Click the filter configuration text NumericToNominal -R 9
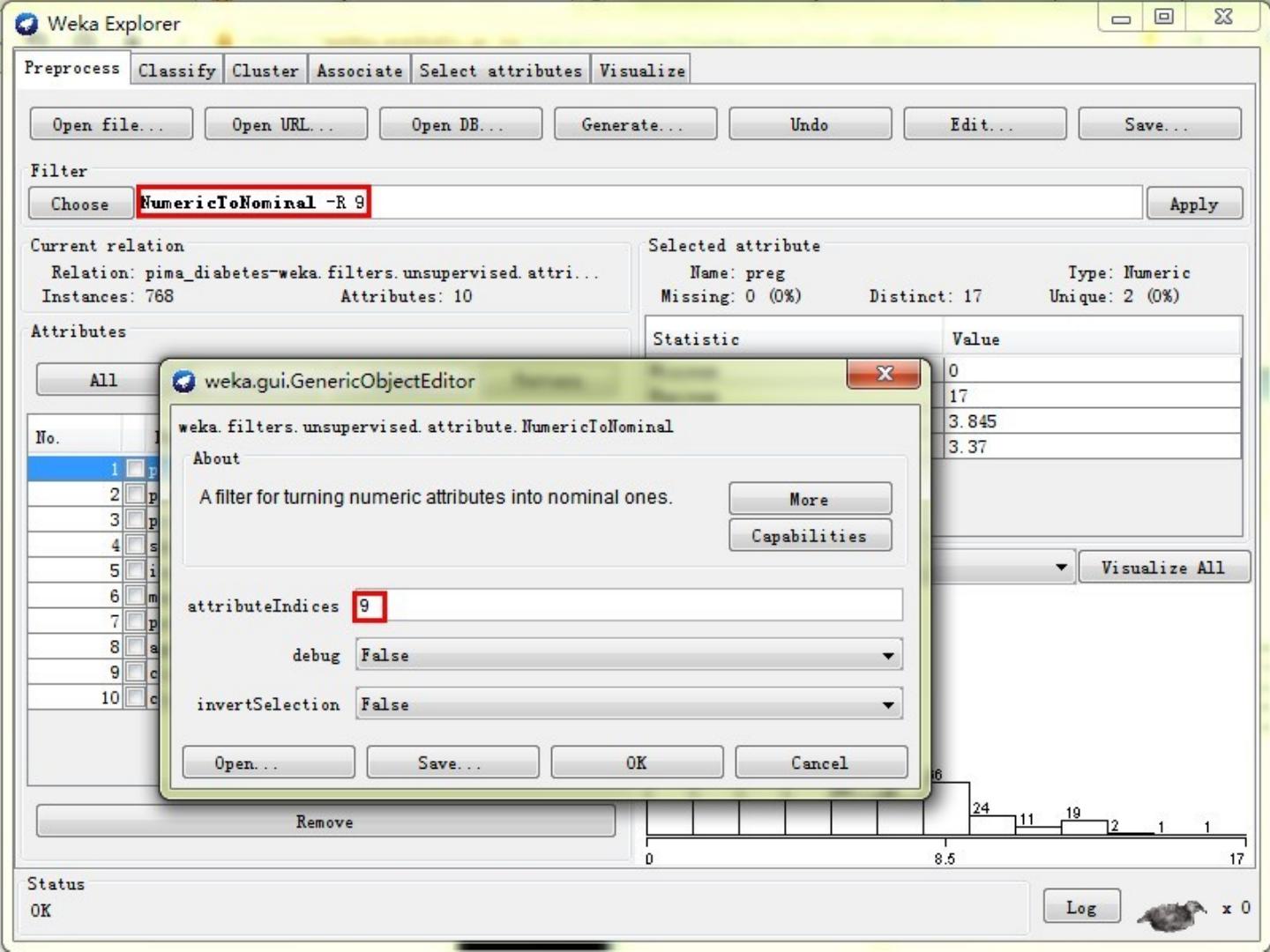1270x952 pixels. [253, 202]
